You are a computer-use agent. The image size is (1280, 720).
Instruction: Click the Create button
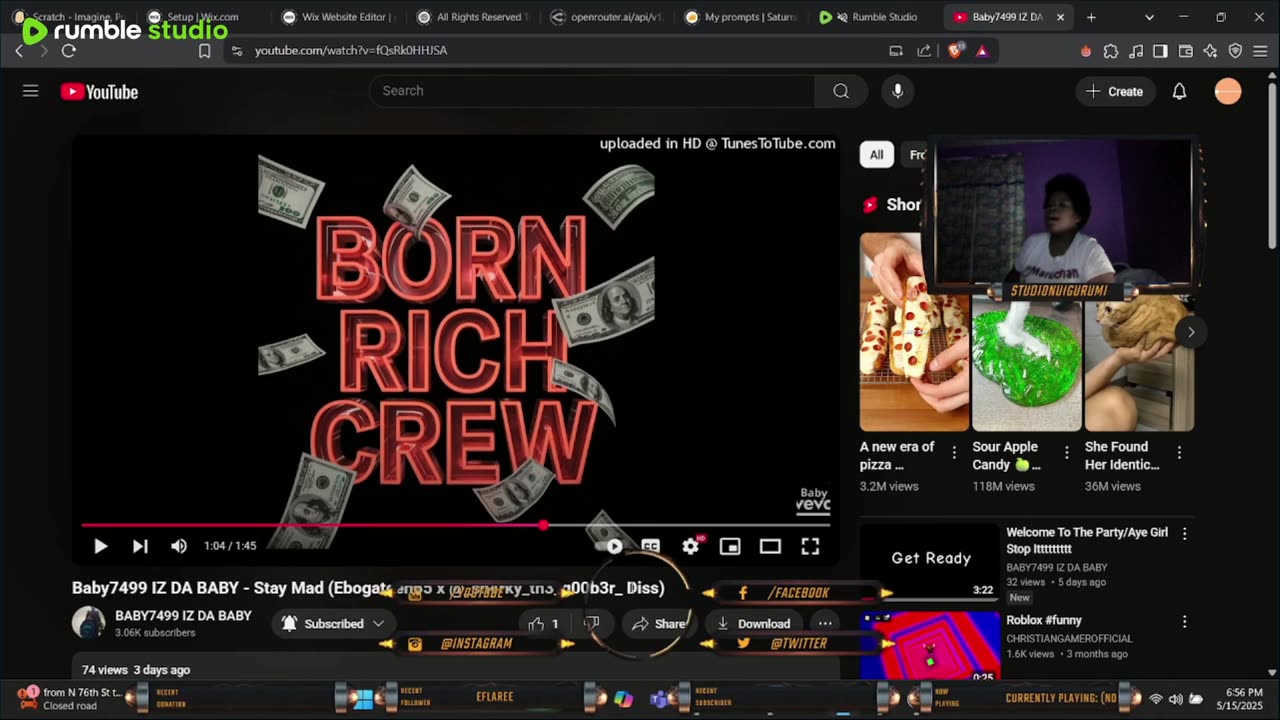pos(1115,91)
